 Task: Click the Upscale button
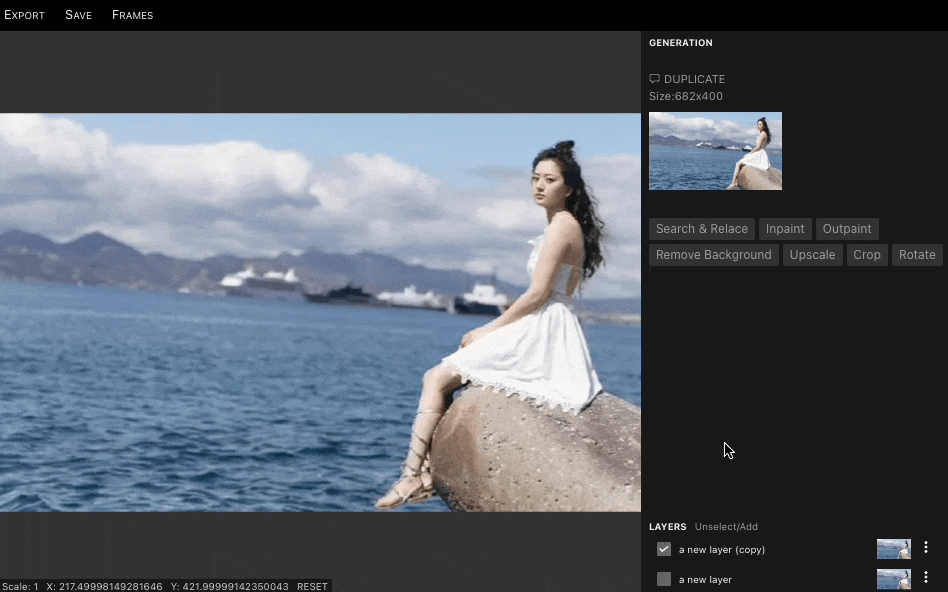pyautogui.click(x=812, y=255)
